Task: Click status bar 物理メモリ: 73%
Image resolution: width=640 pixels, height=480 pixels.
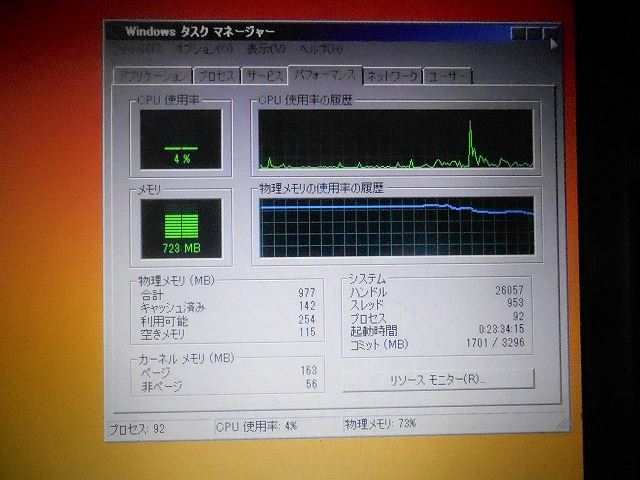Action: tap(380, 424)
